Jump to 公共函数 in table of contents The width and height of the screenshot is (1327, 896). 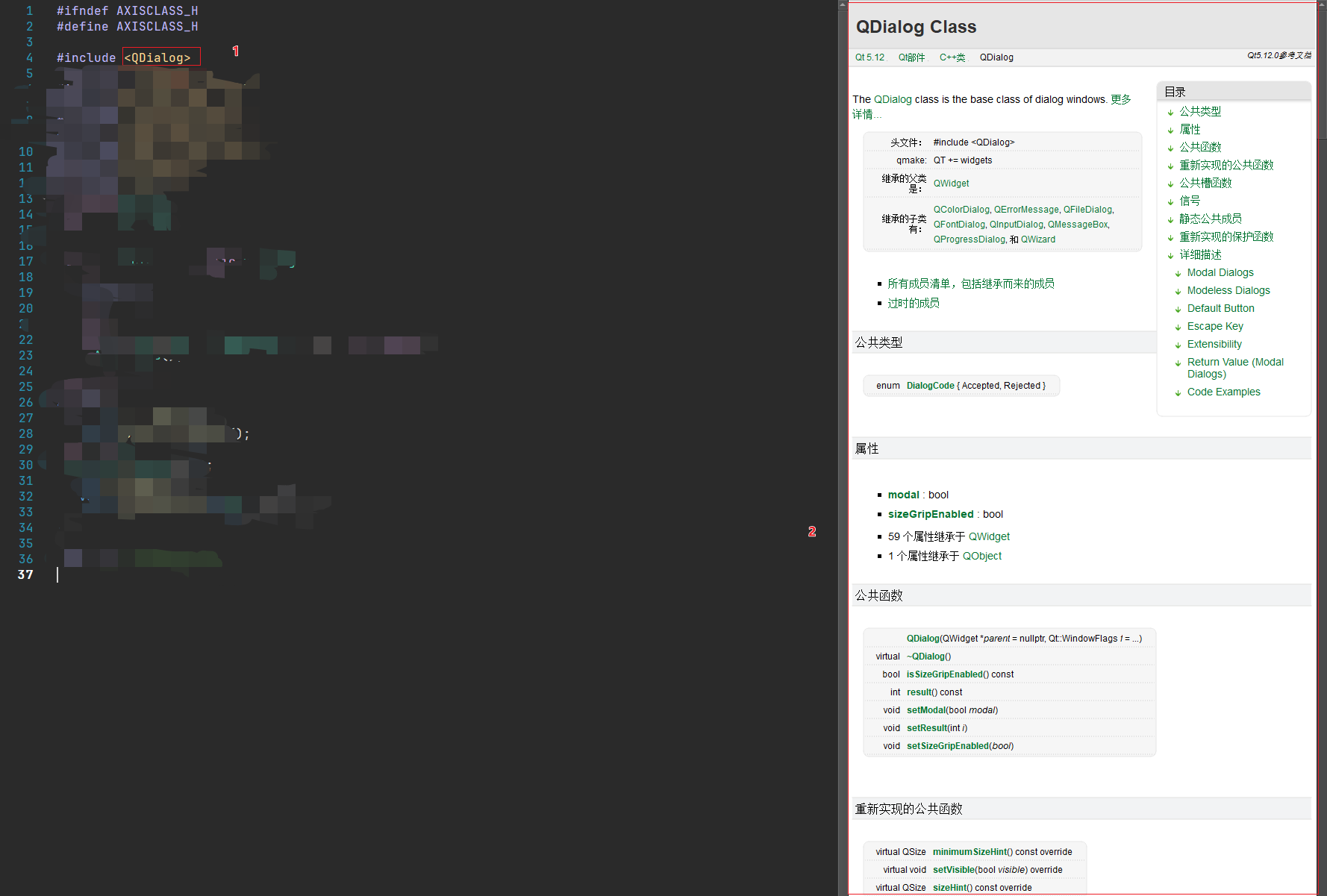1200,147
